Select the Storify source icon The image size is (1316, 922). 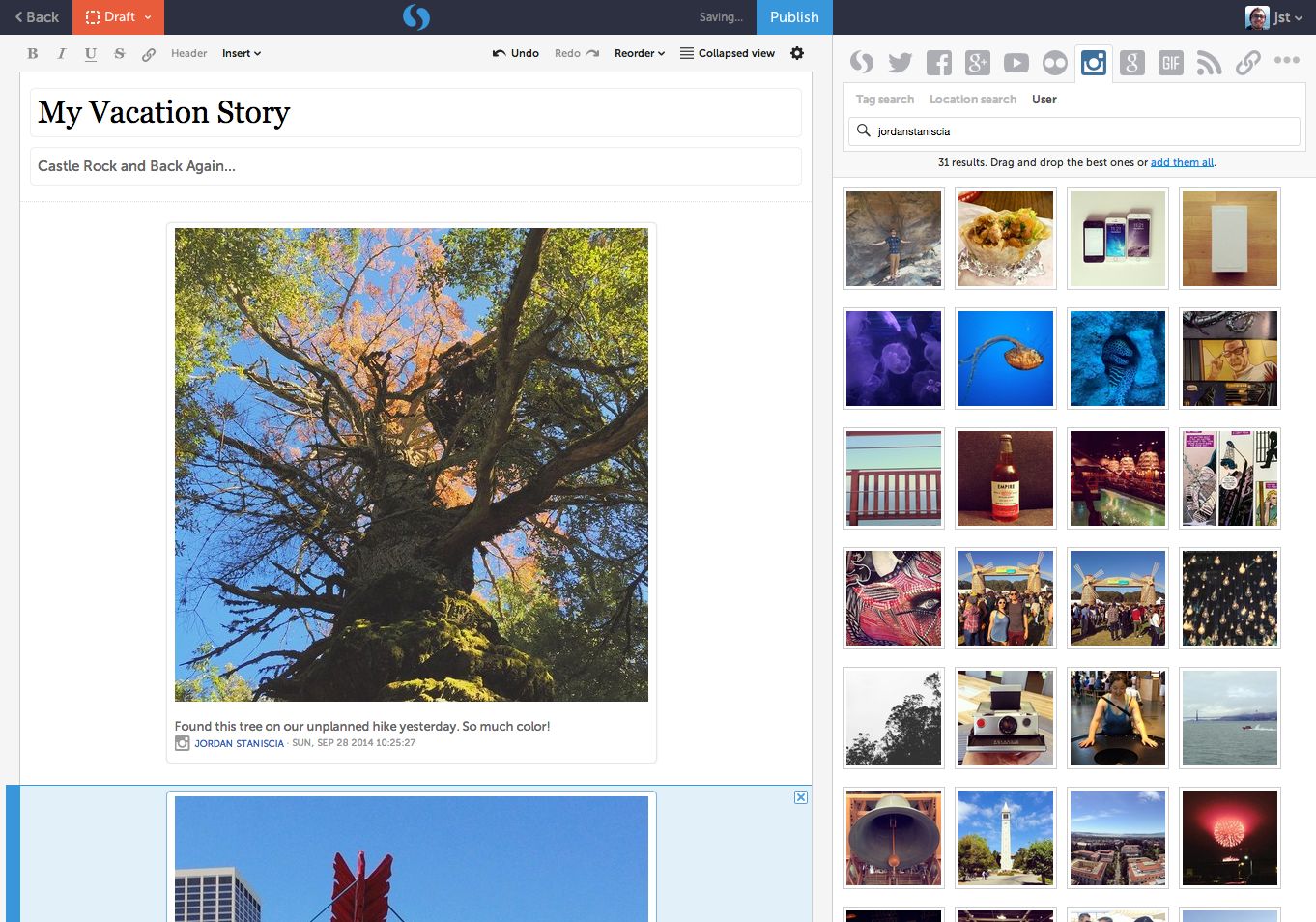862,63
